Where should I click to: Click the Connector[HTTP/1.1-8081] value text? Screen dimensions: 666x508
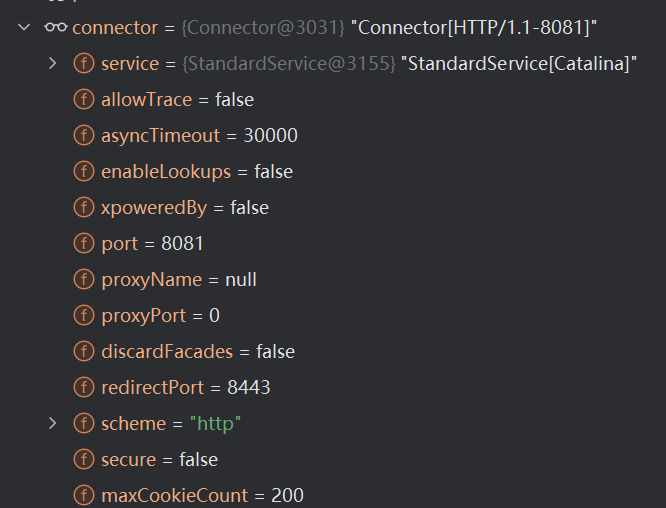(x=474, y=28)
